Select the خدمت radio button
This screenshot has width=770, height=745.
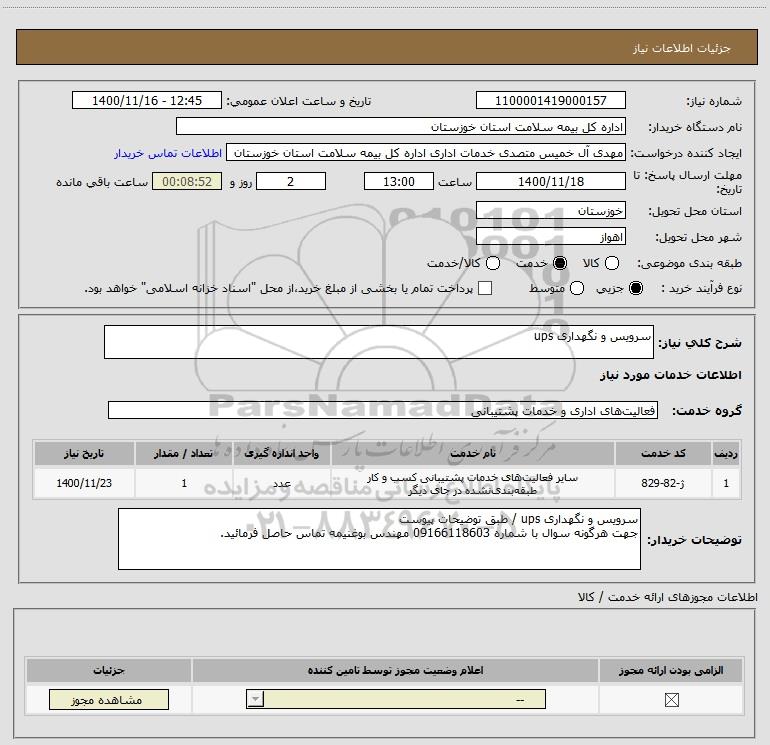pos(560,263)
